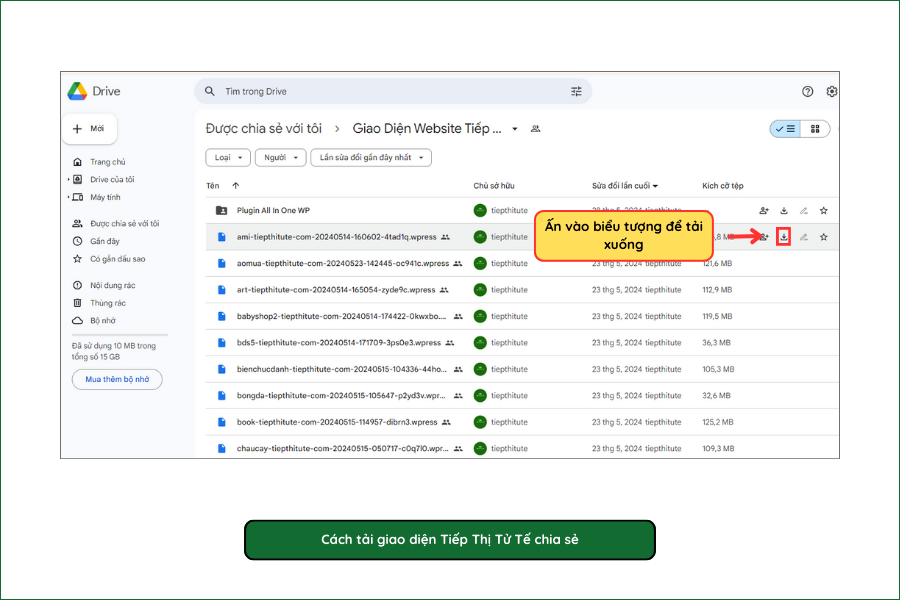This screenshot has width=900, height=600.
Task: Click the folder icon of Plugin All In One WP
Action: (222, 211)
